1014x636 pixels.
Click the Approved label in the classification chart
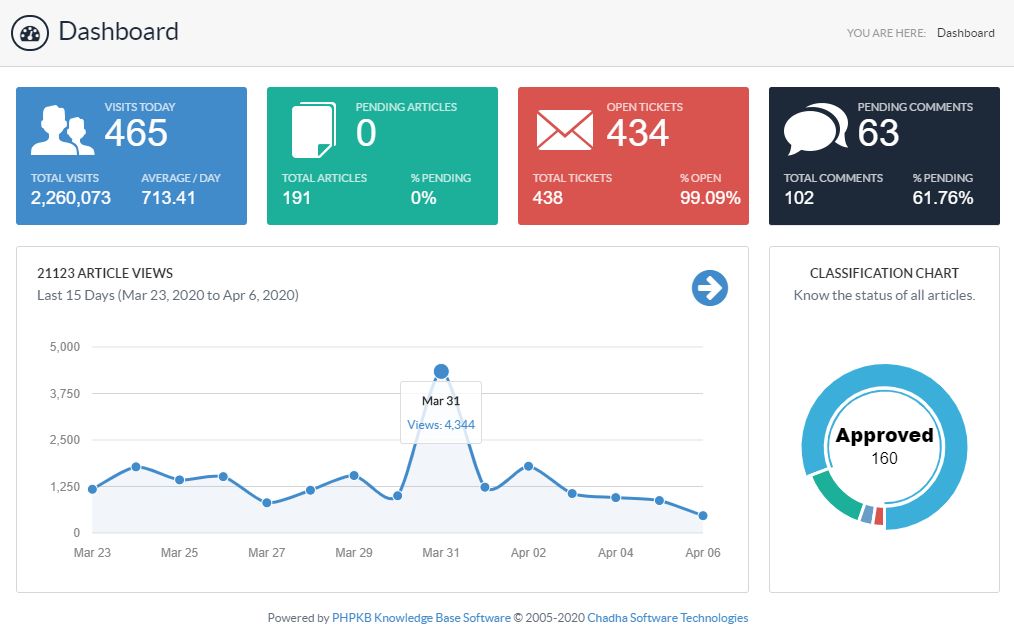tap(884, 435)
